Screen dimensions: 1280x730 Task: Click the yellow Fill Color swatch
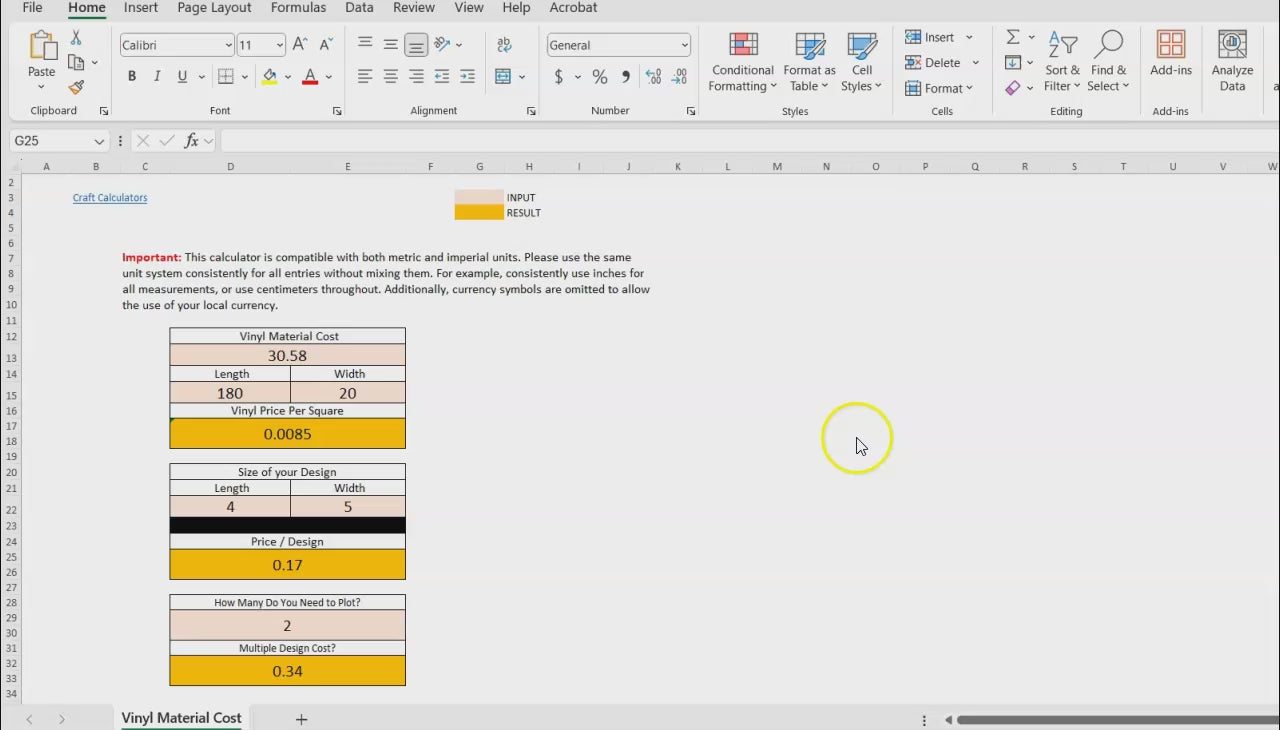tap(269, 77)
